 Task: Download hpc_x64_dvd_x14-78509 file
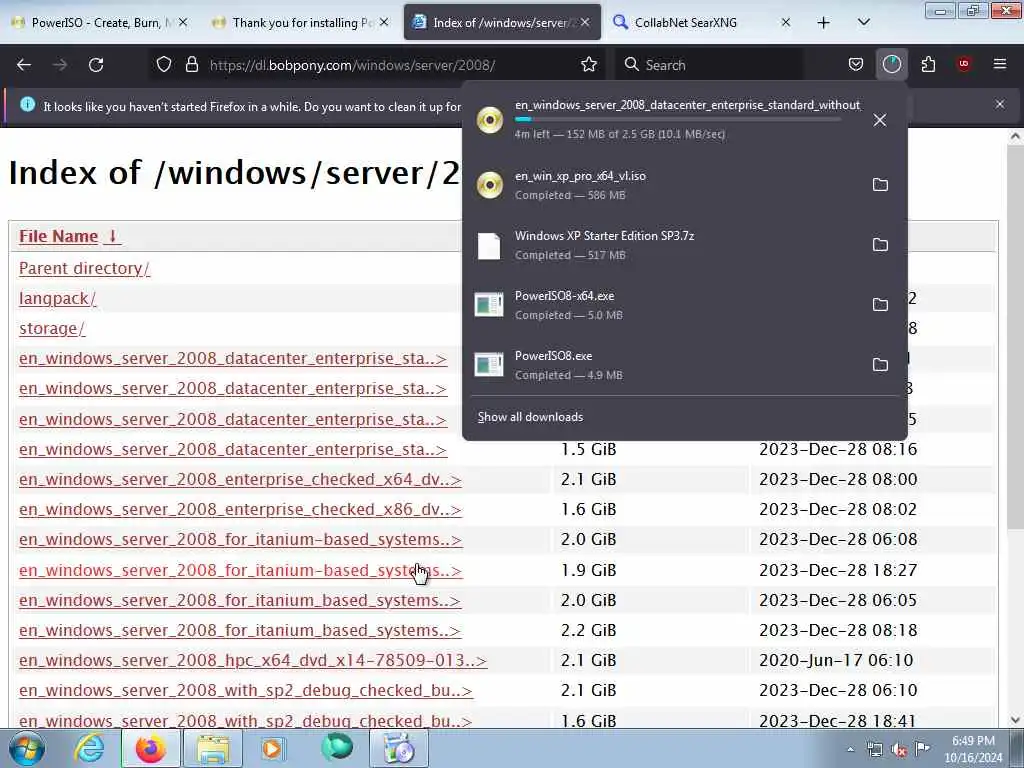[x=253, y=660]
